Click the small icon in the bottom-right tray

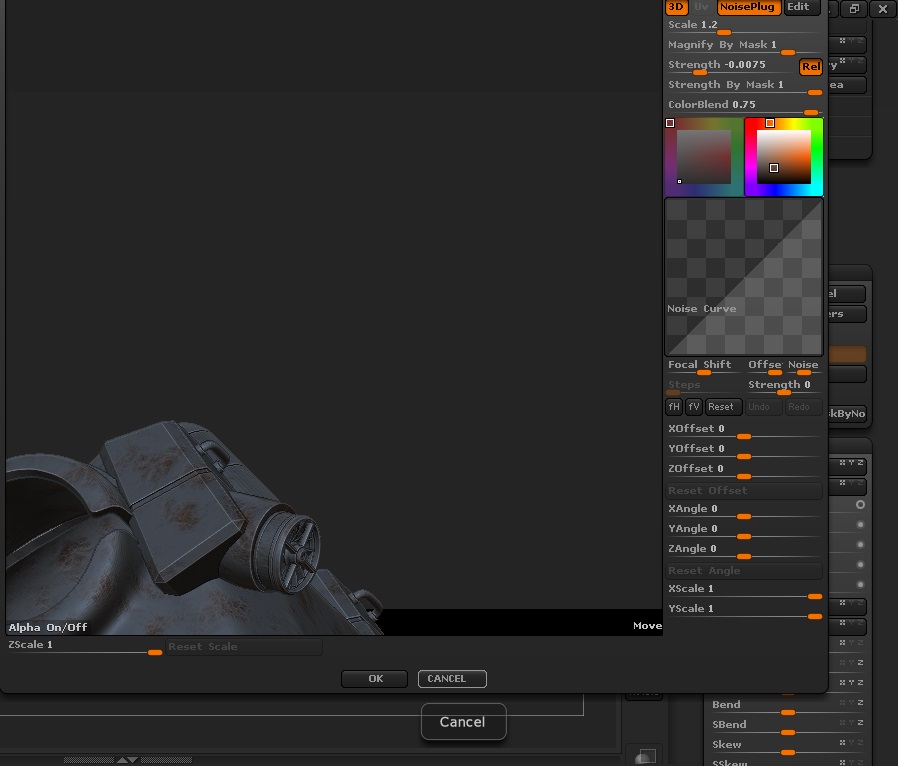point(646,757)
